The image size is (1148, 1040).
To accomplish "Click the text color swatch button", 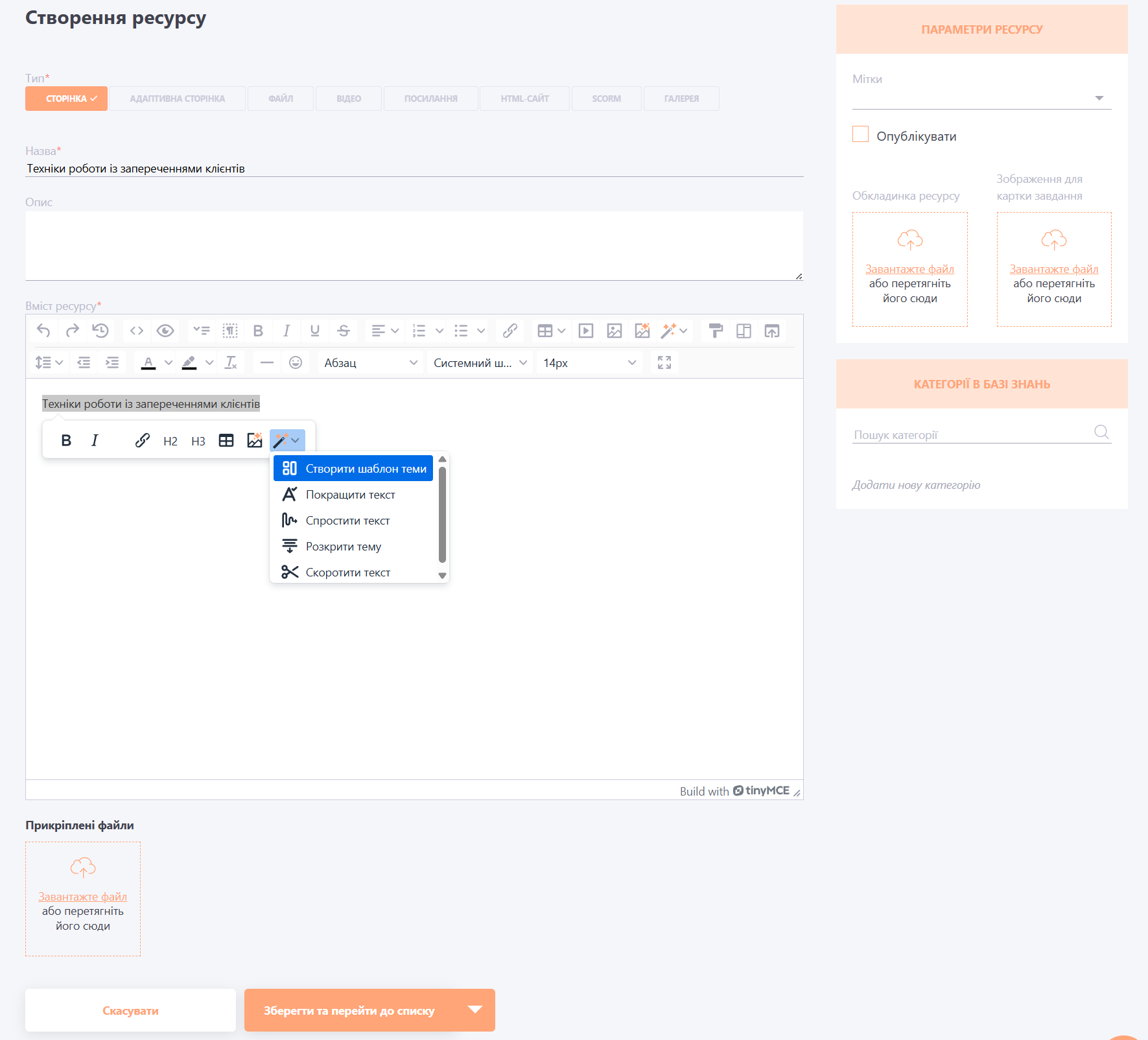I will (x=148, y=362).
